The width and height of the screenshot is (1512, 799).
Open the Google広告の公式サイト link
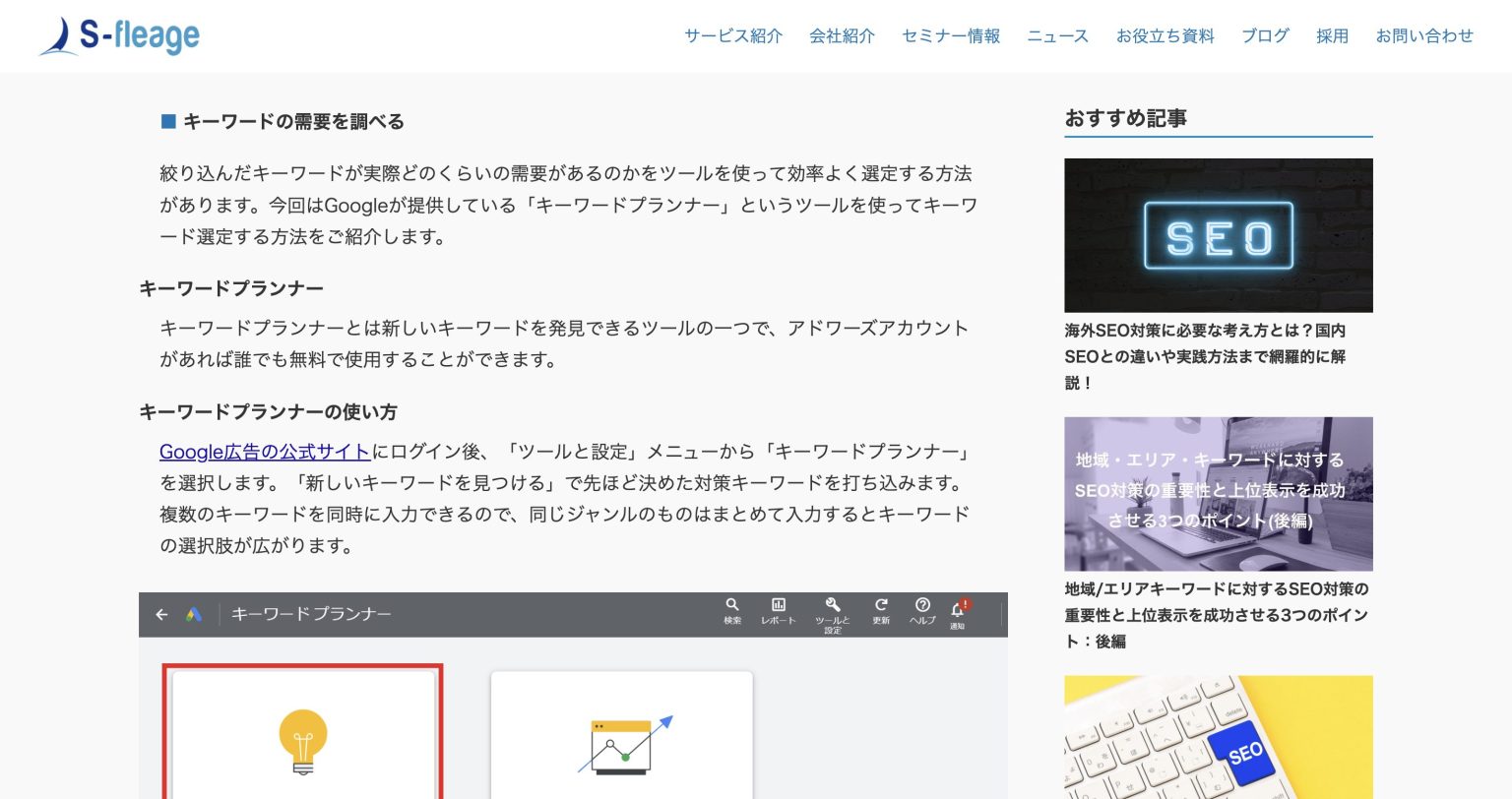click(264, 452)
